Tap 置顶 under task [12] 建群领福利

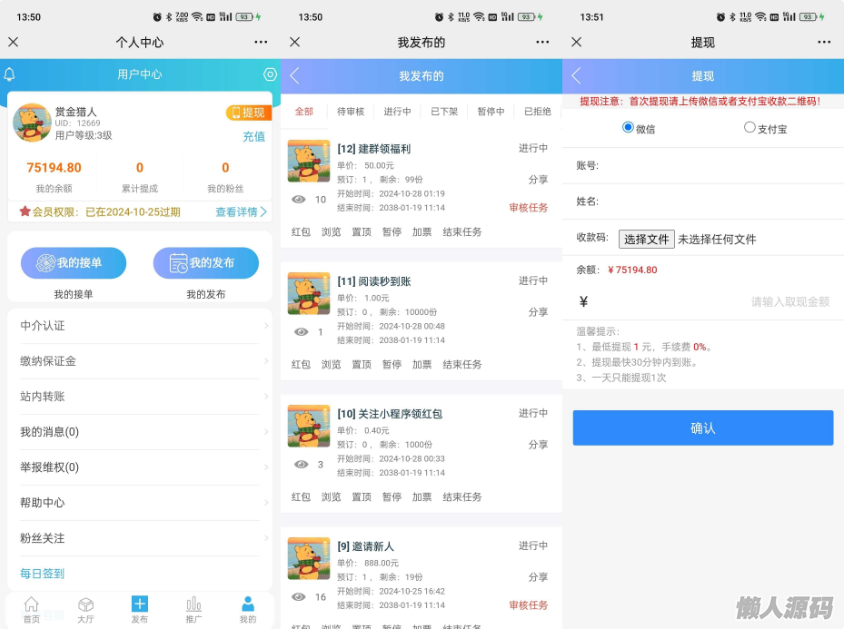pyautogui.click(x=362, y=232)
